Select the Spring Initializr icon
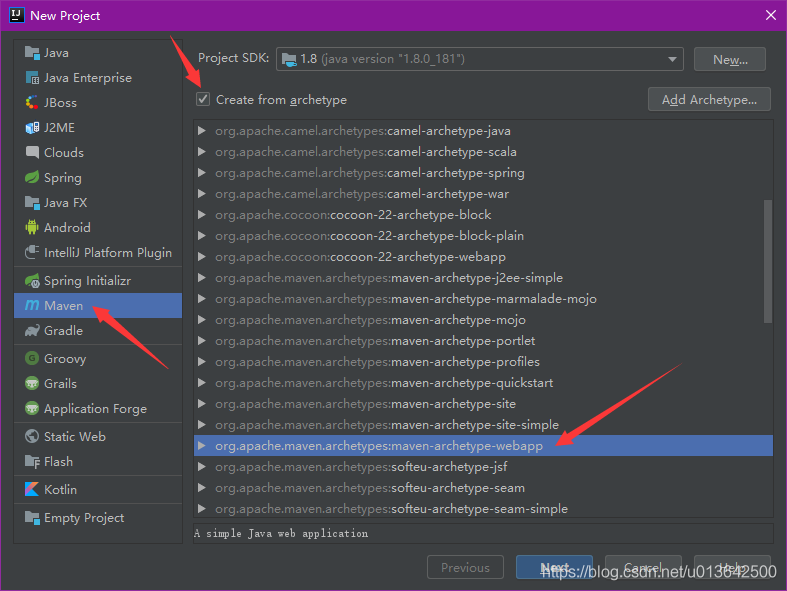 pyautogui.click(x=32, y=281)
